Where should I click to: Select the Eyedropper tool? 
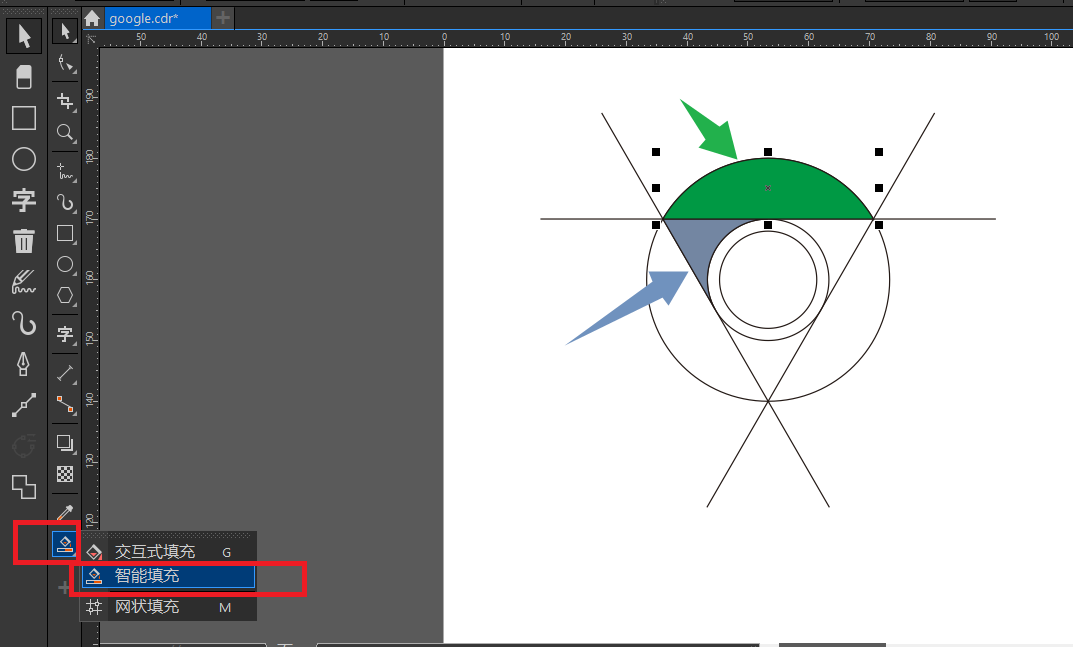(65, 513)
